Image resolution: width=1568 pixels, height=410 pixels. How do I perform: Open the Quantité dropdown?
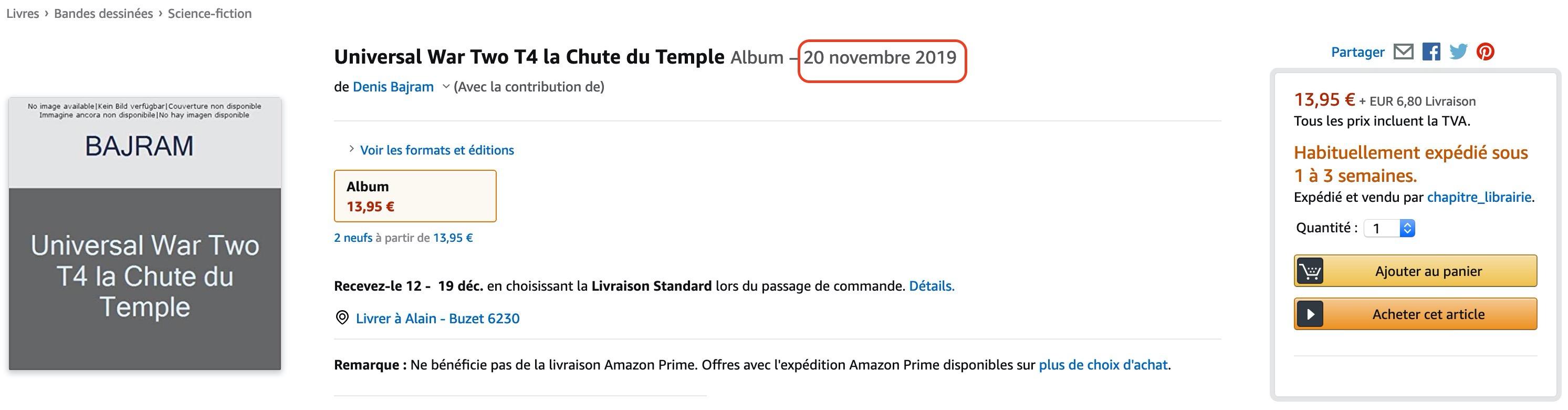coord(1389,229)
